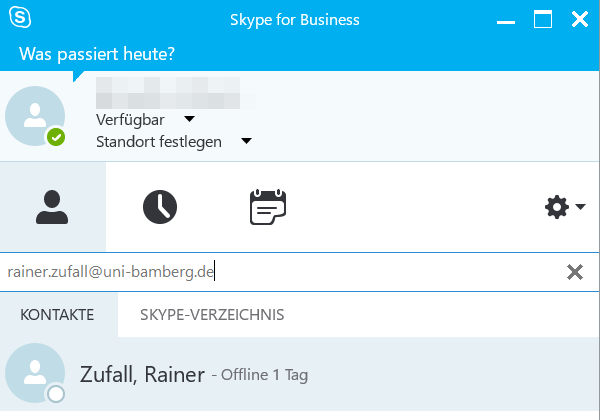The image size is (600, 420).
Task: Click Rainer Zufall's contact avatar
Action: [35, 376]
